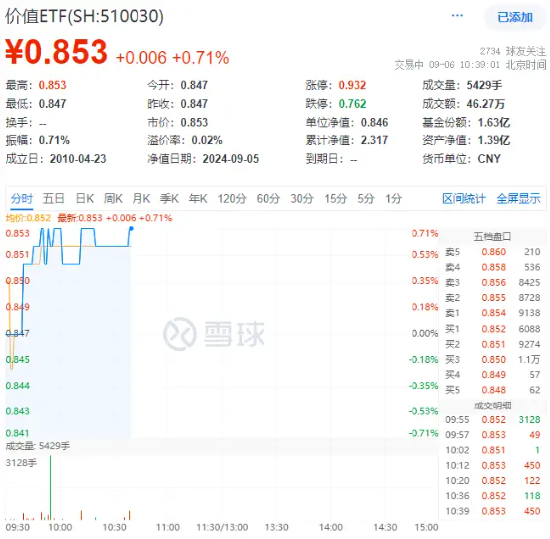Select the 买1 row at 0.852
The image size is (550, 539).
point(492,329)
